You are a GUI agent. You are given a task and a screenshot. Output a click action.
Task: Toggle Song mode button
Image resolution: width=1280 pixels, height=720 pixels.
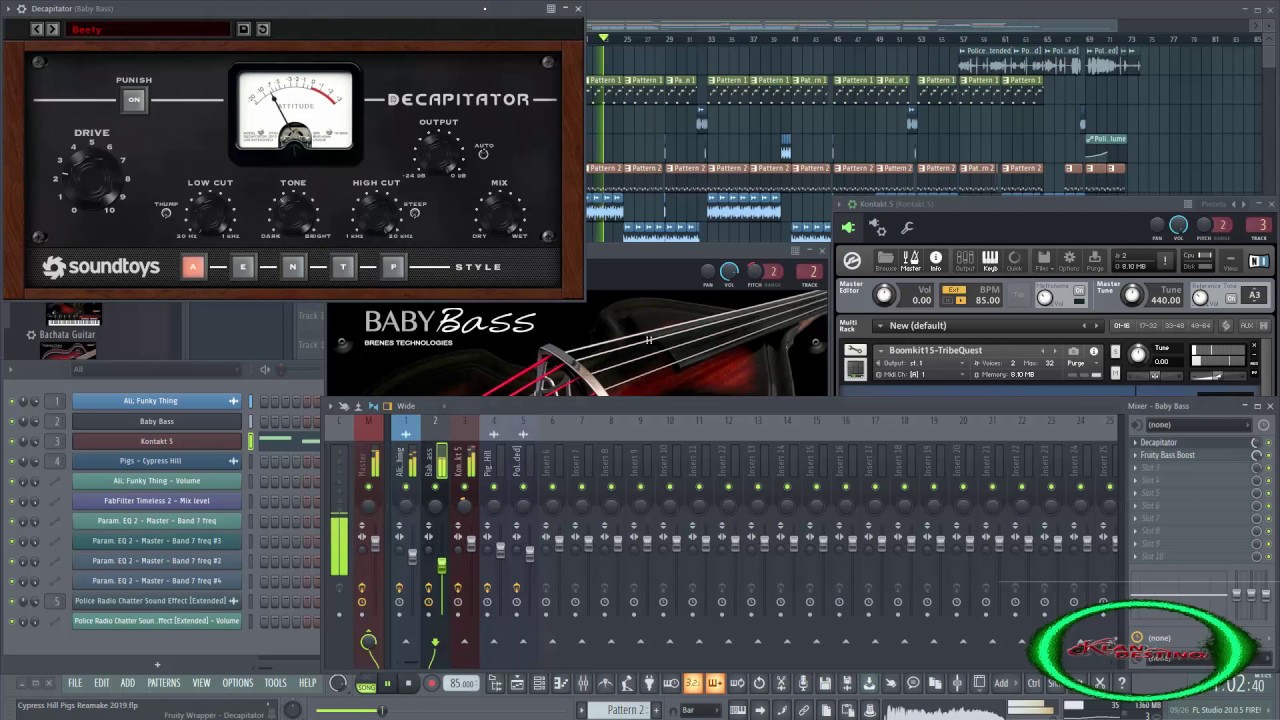367,684
